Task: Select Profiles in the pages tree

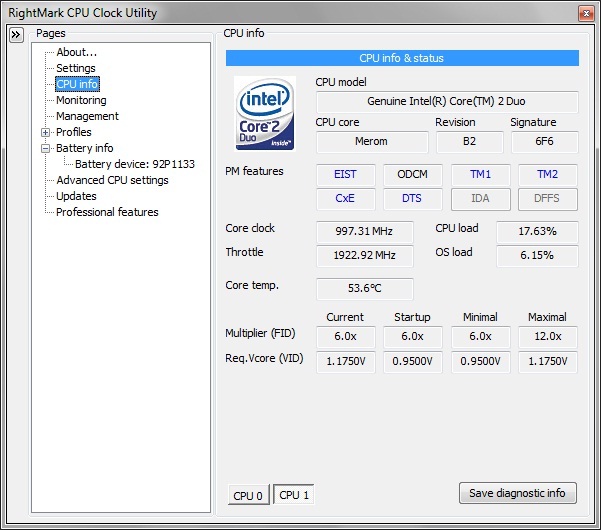Action: 74,132
